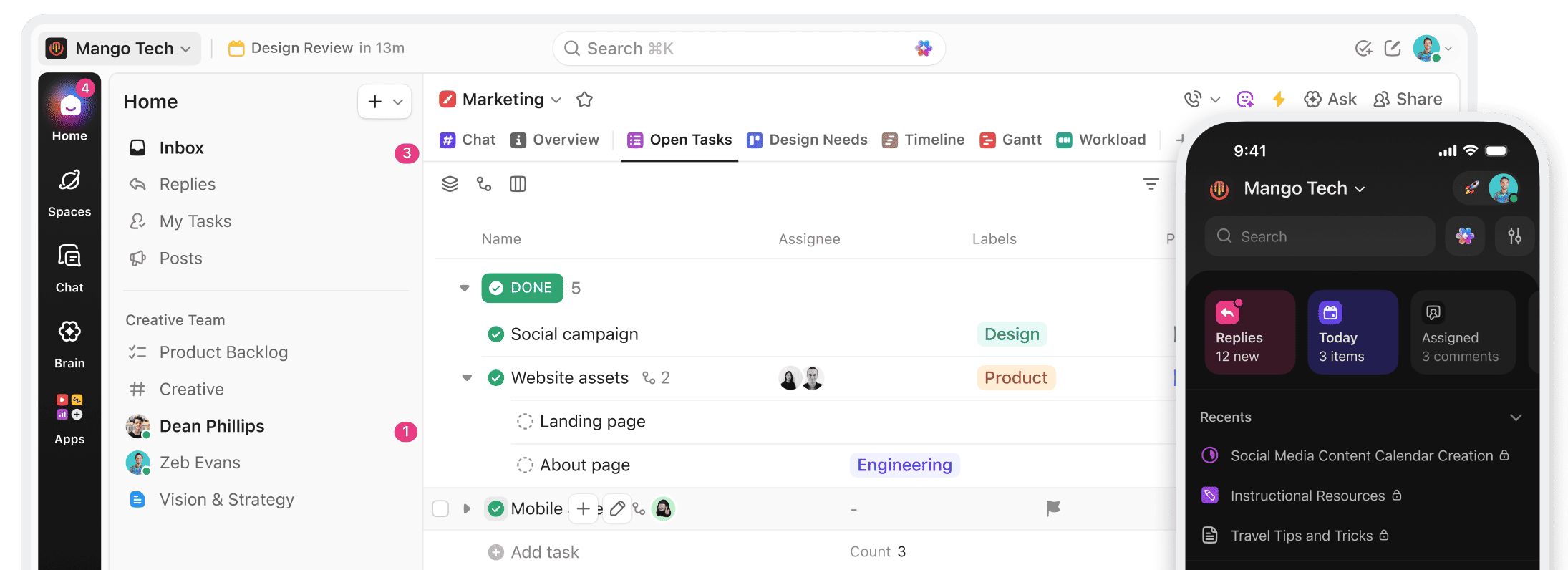Screen dimensions: 1568x570
Task: Favorite Marketing with the star icon
Action: [584, 100]
